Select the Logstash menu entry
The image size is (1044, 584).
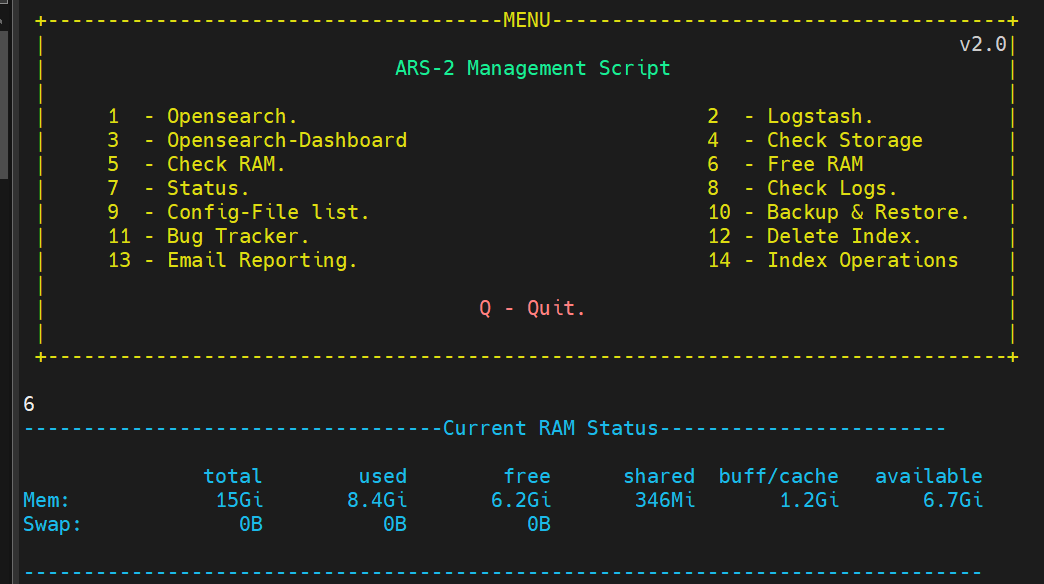820,116
